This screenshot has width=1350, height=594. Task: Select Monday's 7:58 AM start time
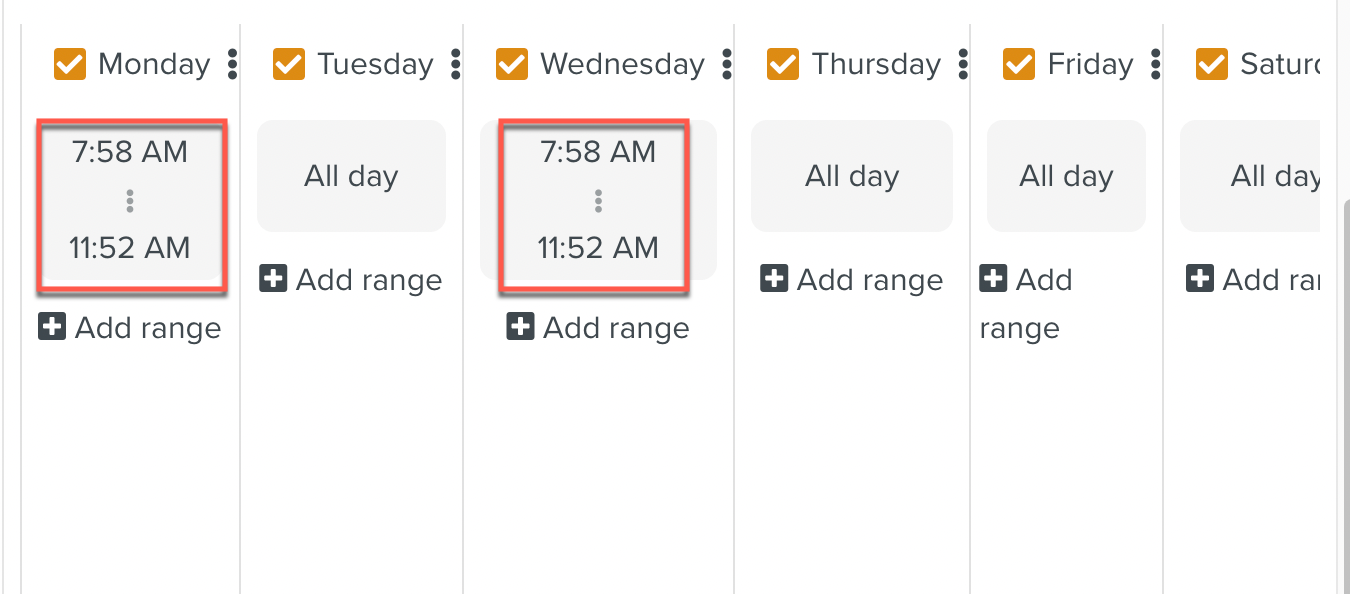pos(130,152)
